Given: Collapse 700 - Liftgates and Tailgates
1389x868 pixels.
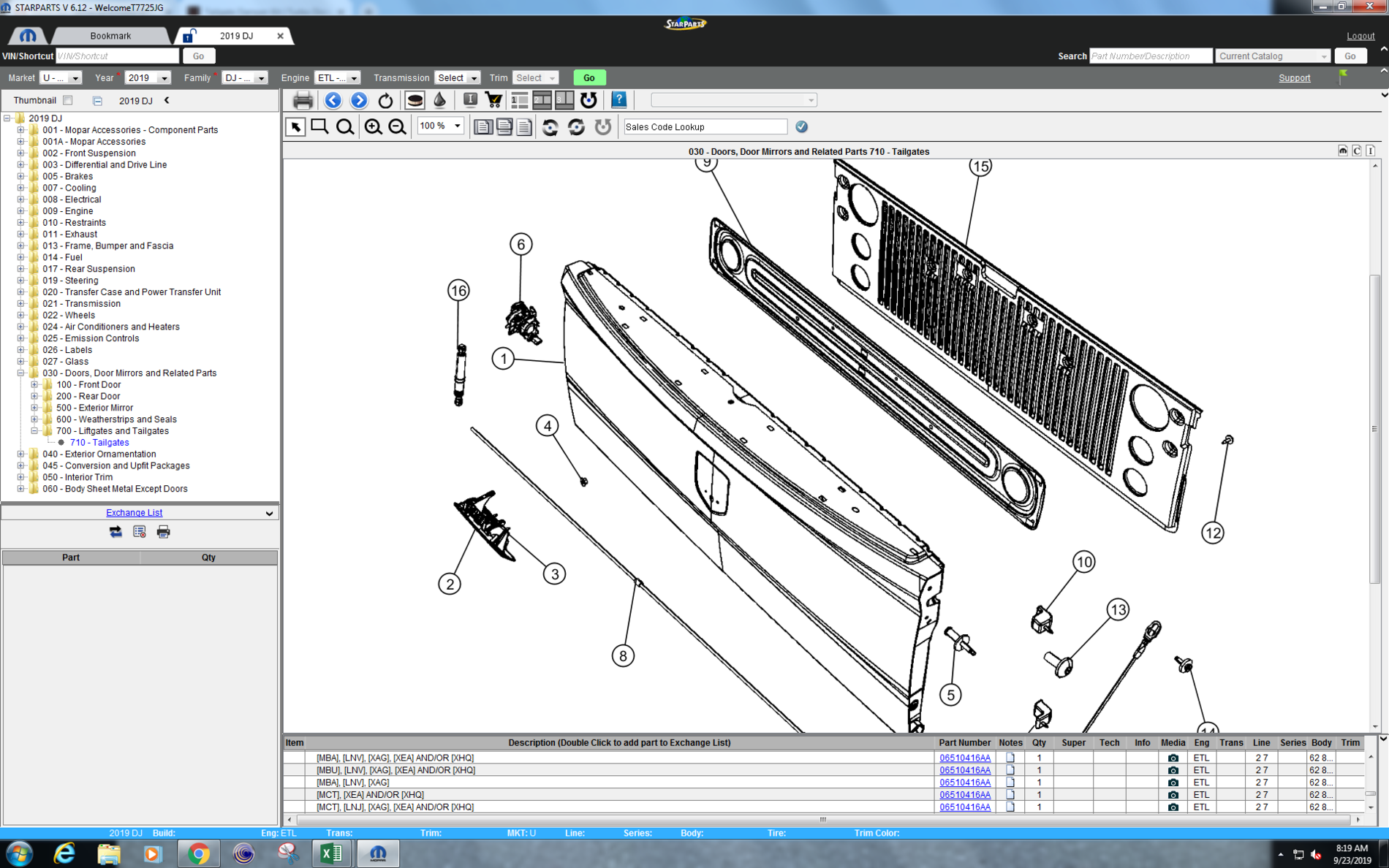Looking at the screenshot, I should click(34, 431).
